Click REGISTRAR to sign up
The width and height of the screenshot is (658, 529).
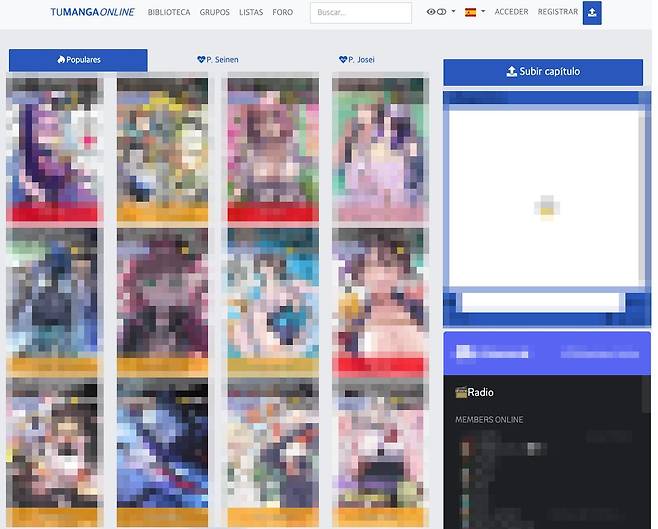click(557, 12)
